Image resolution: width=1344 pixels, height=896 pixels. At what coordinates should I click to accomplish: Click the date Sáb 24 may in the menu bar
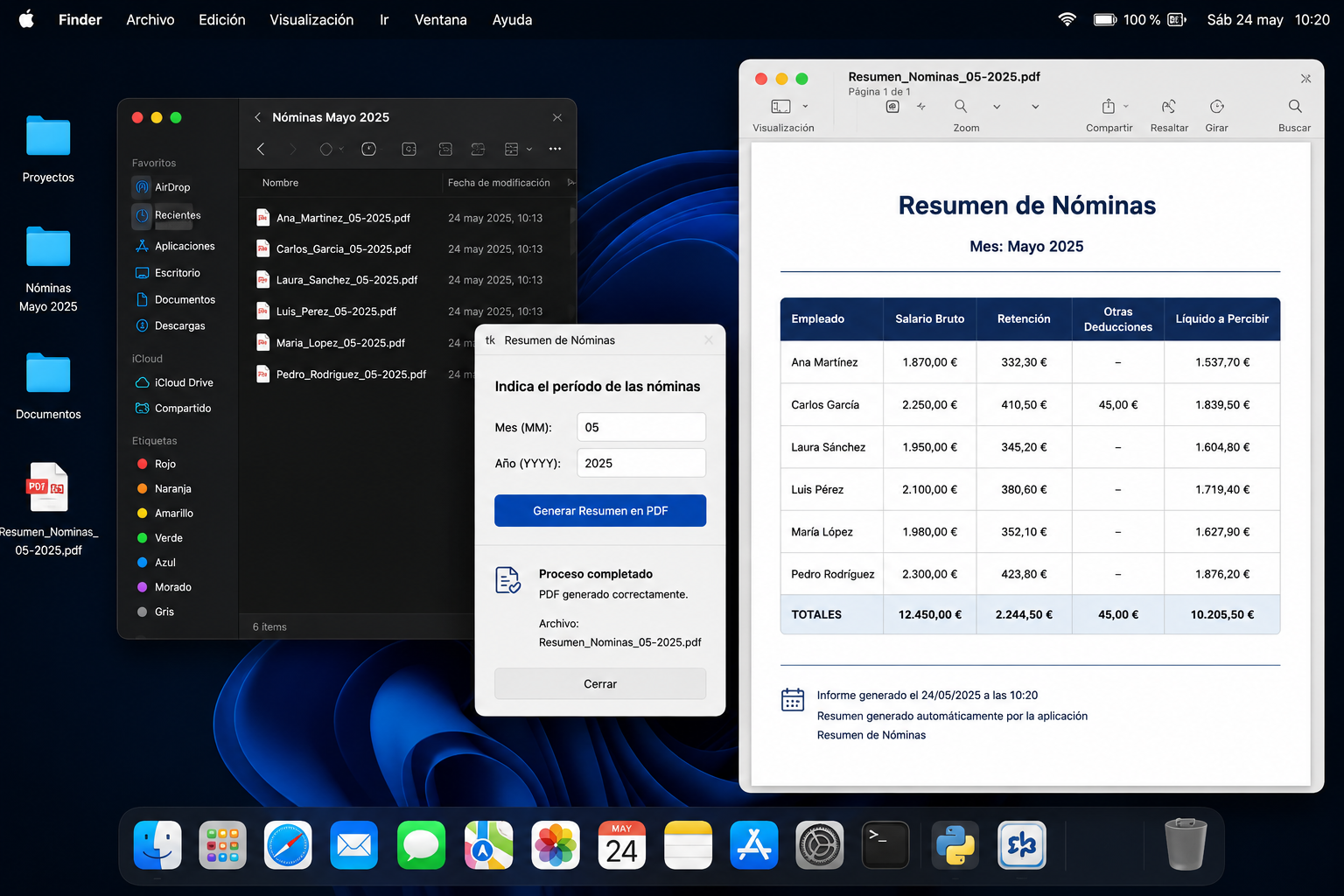coord(1245,19)
